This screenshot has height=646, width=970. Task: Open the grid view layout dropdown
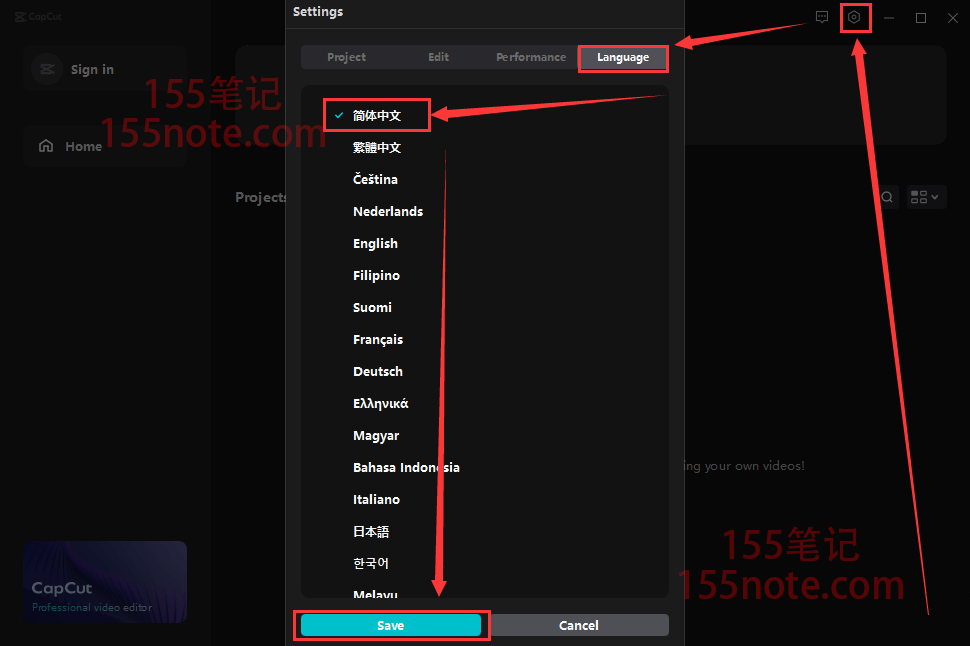coord(926,197)
